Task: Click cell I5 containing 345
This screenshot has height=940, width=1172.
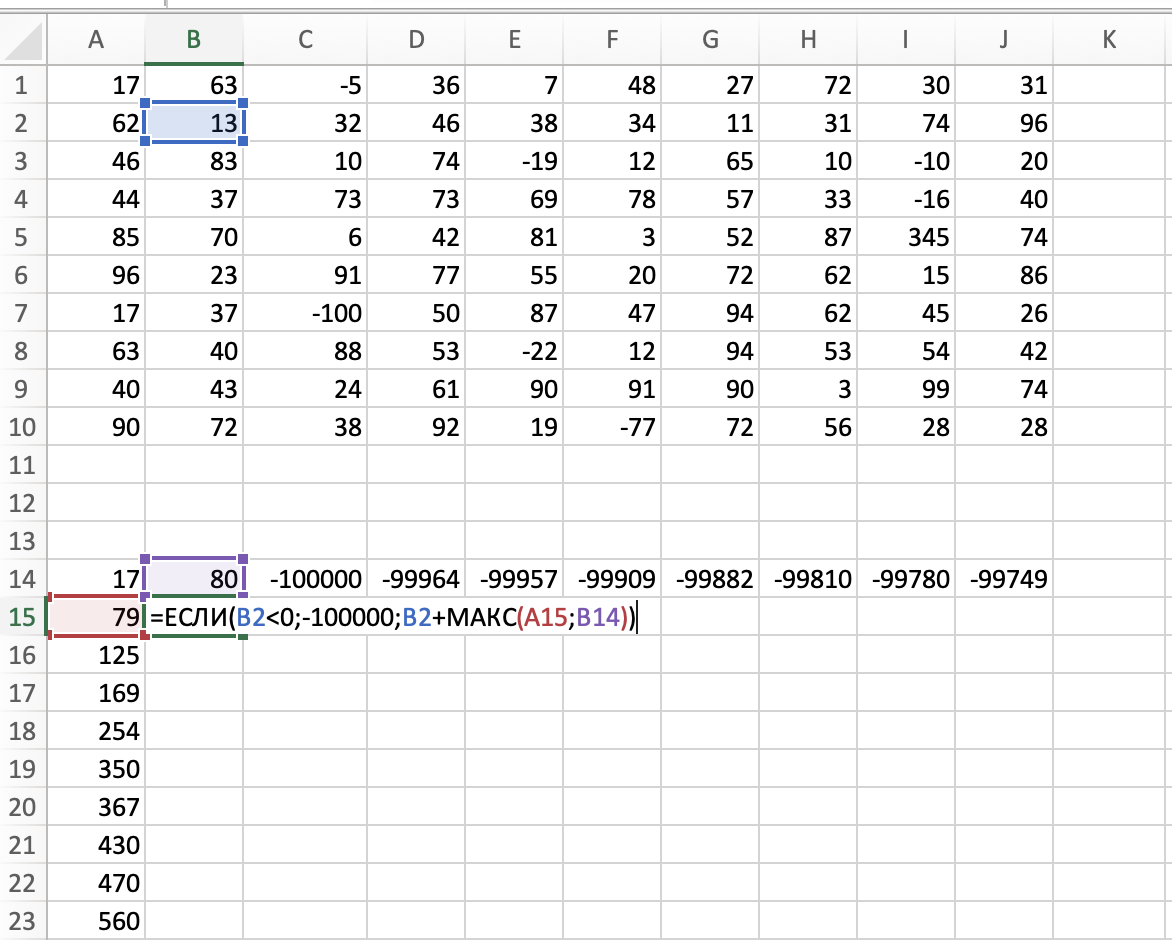Action: pos(907,238)
